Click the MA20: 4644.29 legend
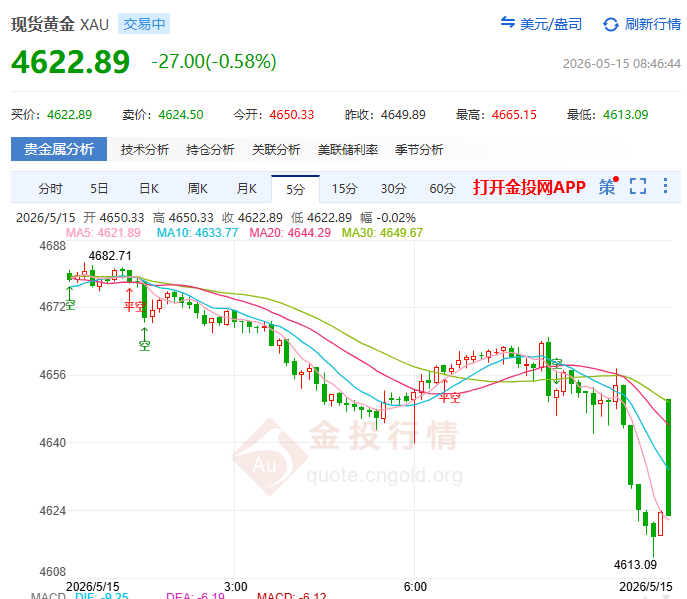The image size is (687, 599). point(290,233)
